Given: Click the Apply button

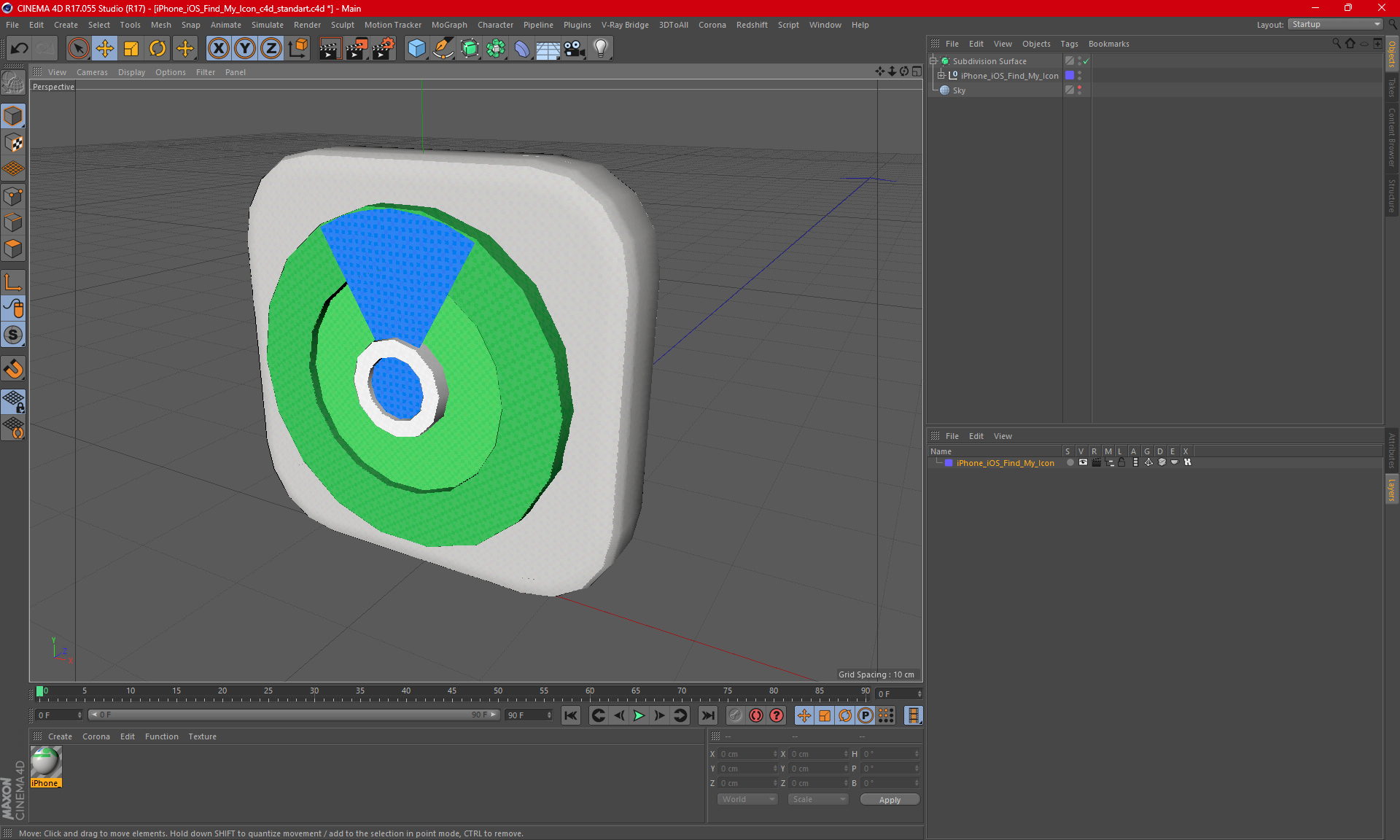Looking at the screenshot, I should click(x=890, y=800).
